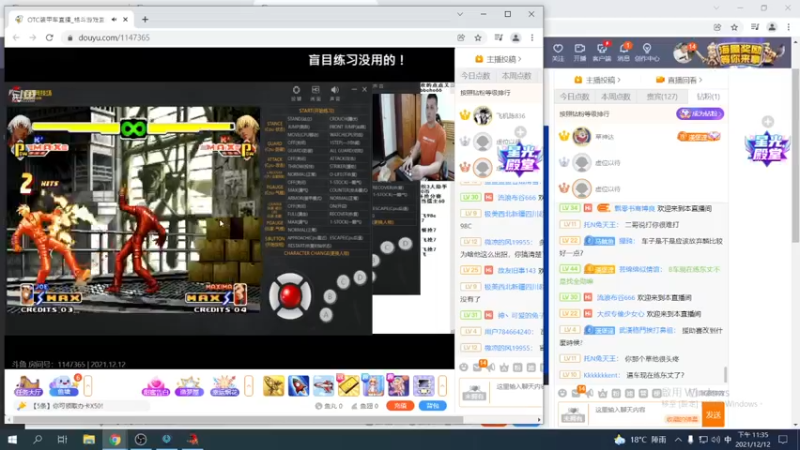Image resolution: width=800 pixels, height=450 pixels.
Task: Open 创作中心 in back window header
Action: [x=647, y=52]
